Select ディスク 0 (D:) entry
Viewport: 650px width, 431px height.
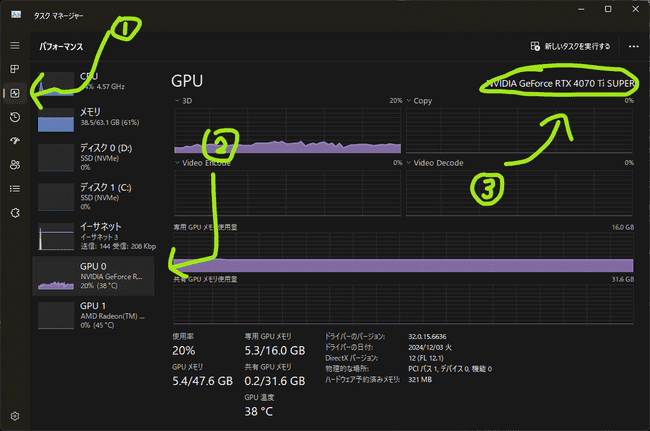click(x=93, y=157)
